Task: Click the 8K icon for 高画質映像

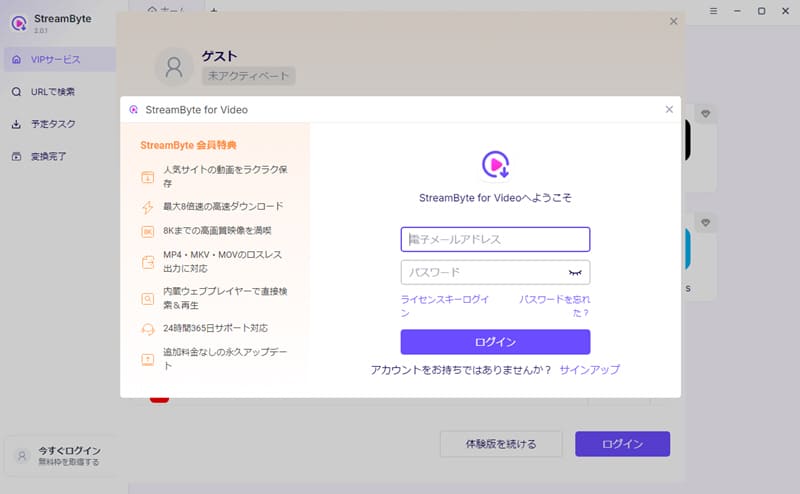Action: click(x=147, y=232)
